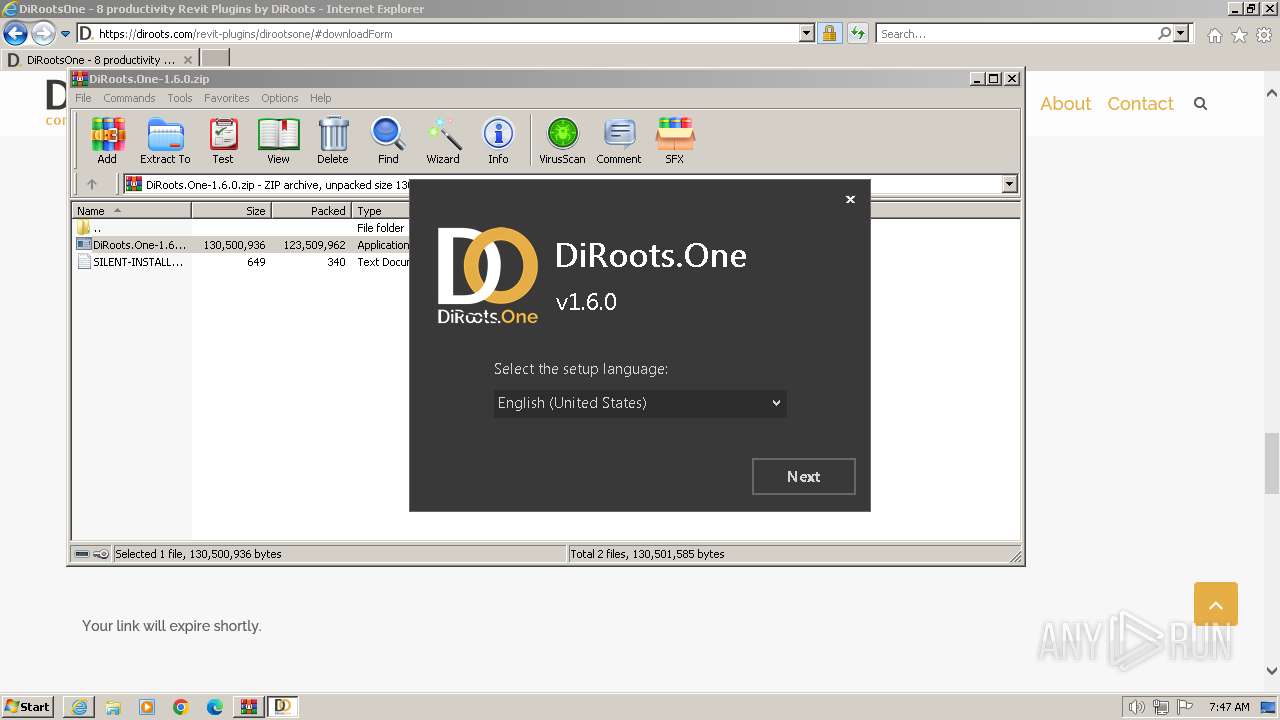
Task: Click the security lock icon in address bar
Action: 829,33
